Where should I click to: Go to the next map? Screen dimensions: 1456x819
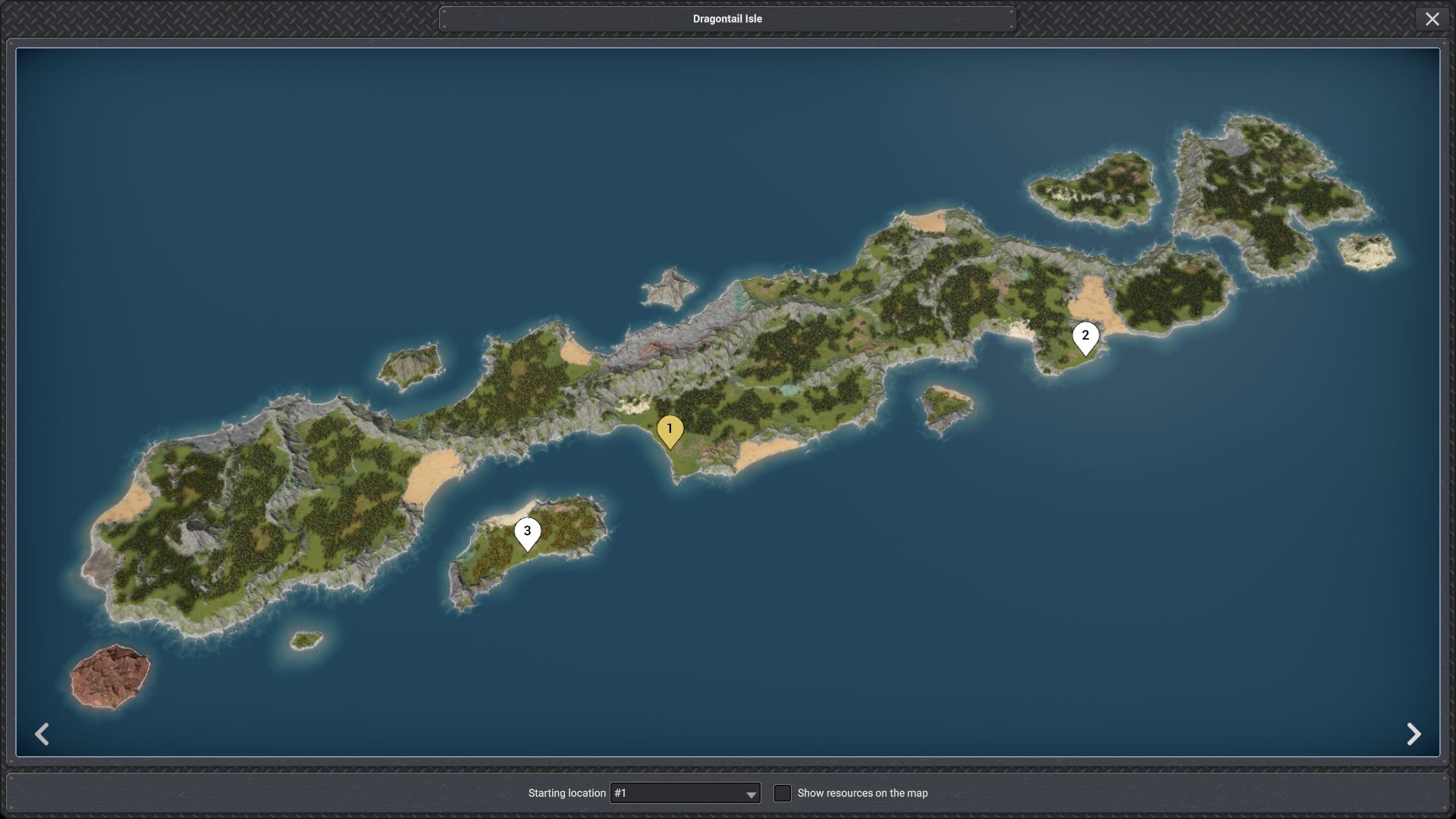[1414, 734]
